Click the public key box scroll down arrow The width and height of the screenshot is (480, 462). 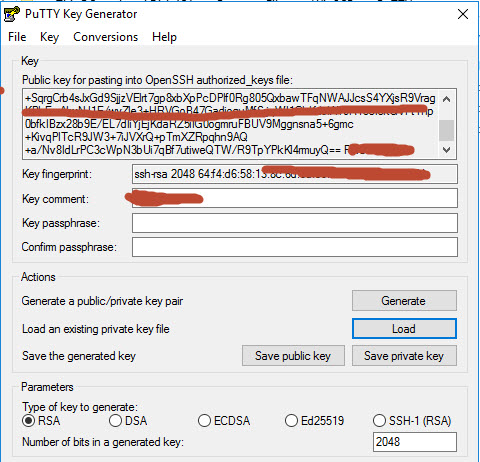447,150
